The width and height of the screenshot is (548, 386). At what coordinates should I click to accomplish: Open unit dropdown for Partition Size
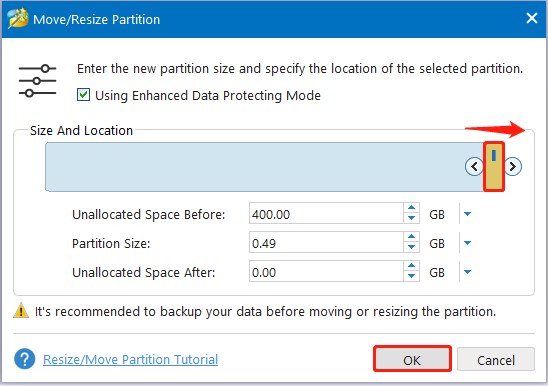pos(467,243)
